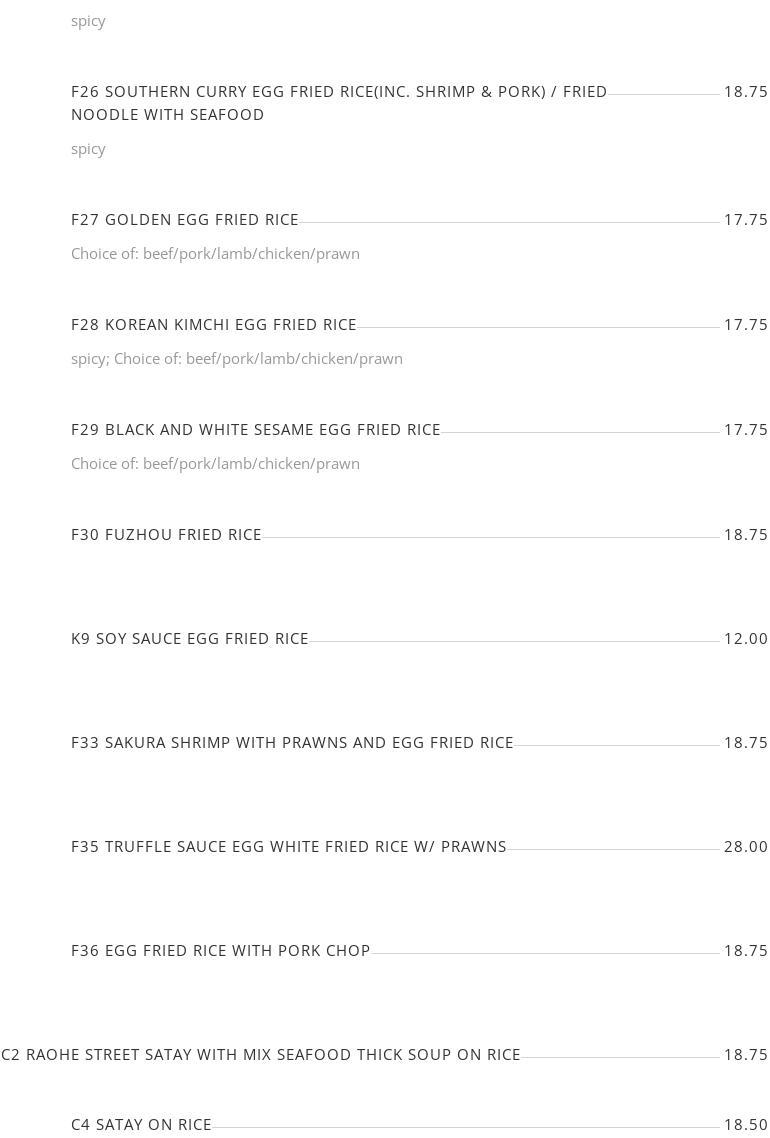Click the 28.00 price for F35
The width and height of the screenshot is (770, 1138).
(745, 846)
